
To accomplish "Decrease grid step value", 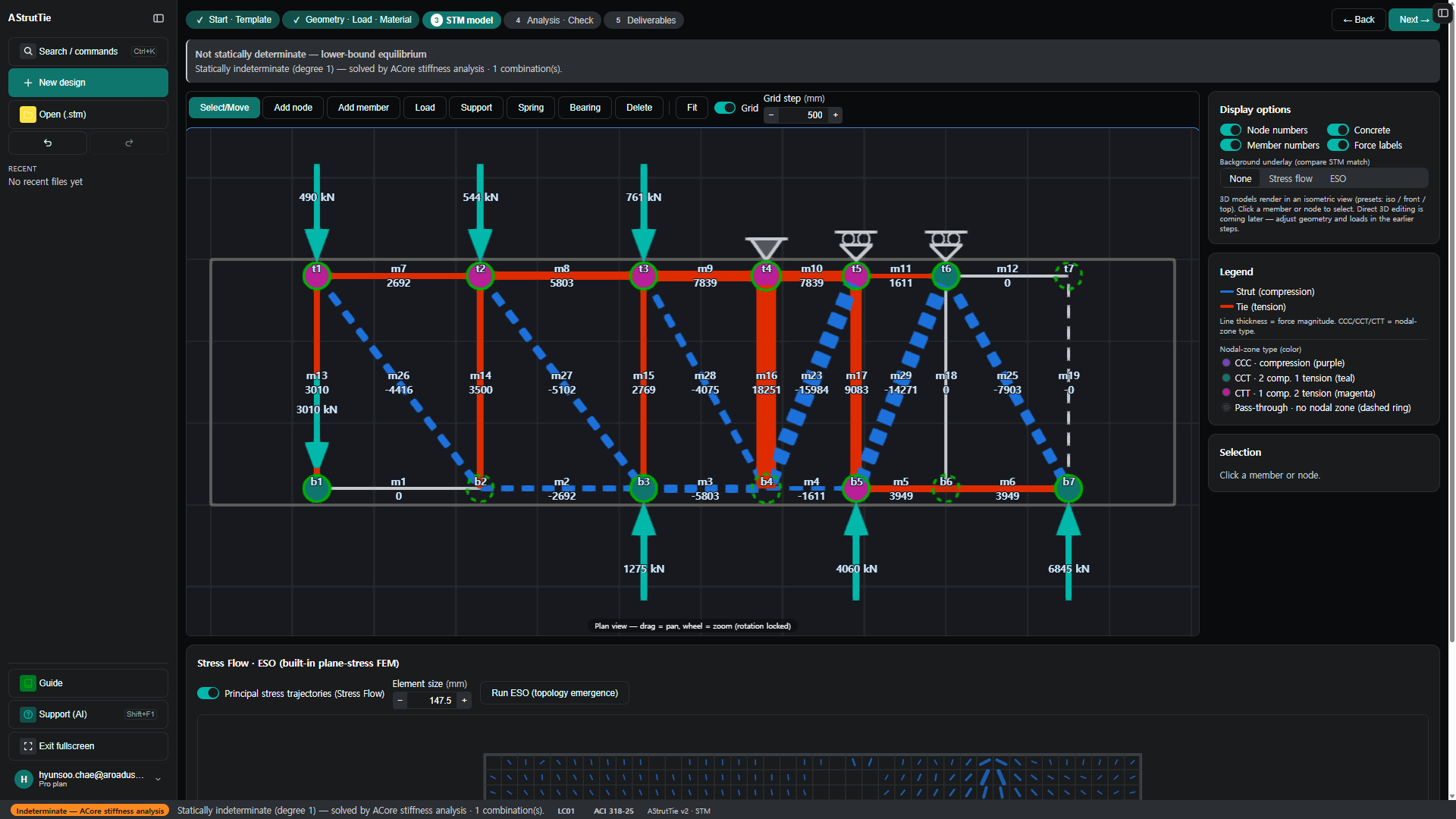I will 771,115.
